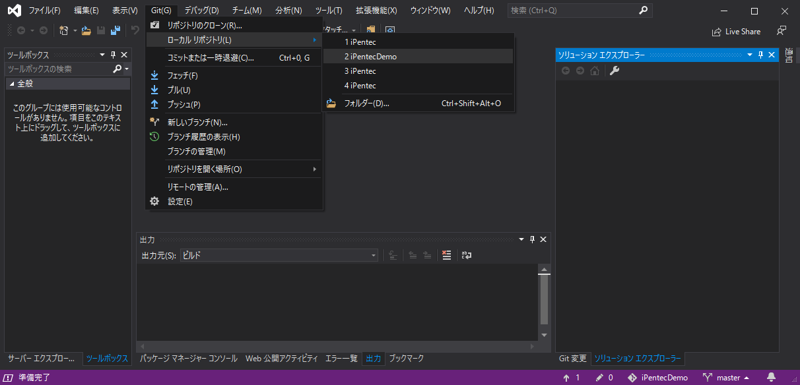Screen dimensions: 800x385
Task: Click the title bar search box
Action: (x=580, y=10)
